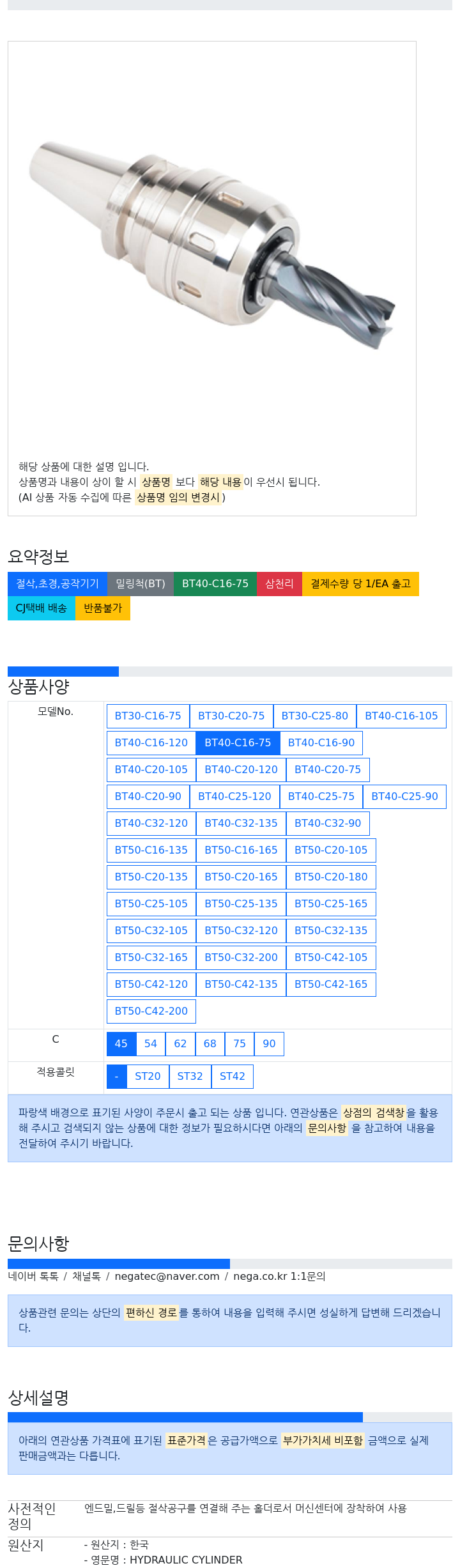Choose ST32 collet option
Viewport: 460px width, 1568px height.
click(190, 1077)
